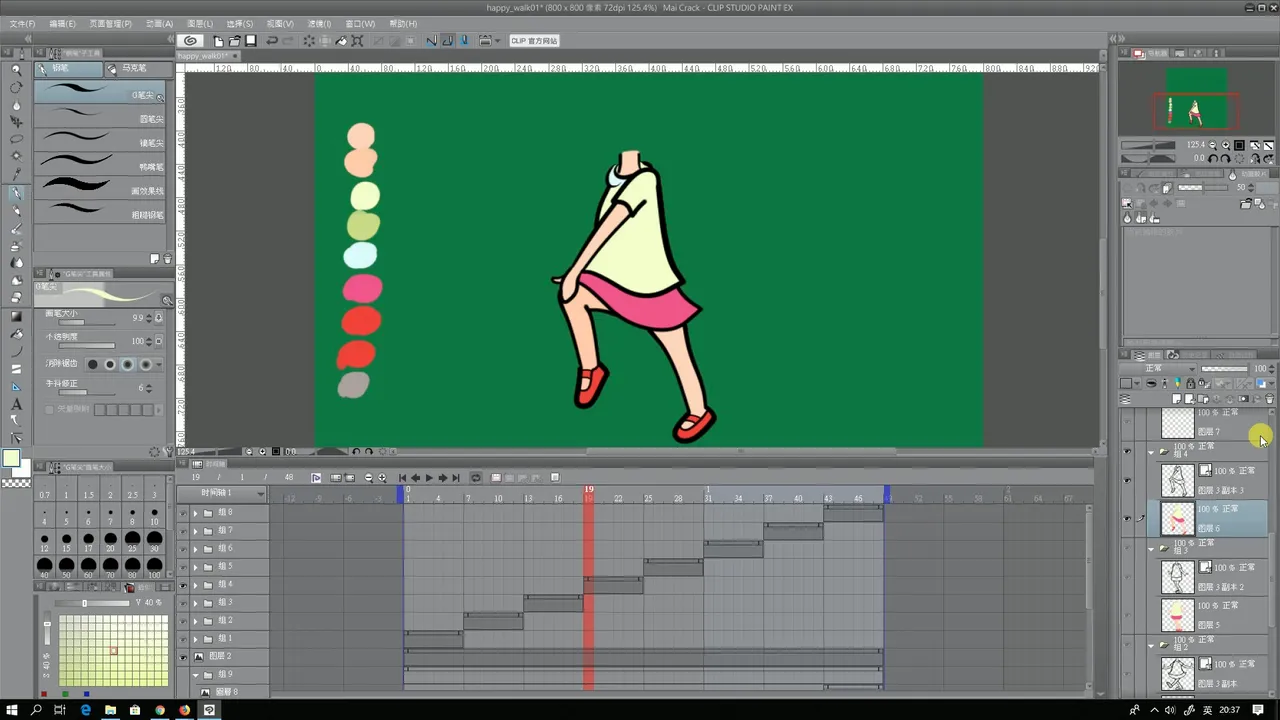1280x720 pixels.
Task: Click the Save icon in command bar
Action: coord(251,41)
